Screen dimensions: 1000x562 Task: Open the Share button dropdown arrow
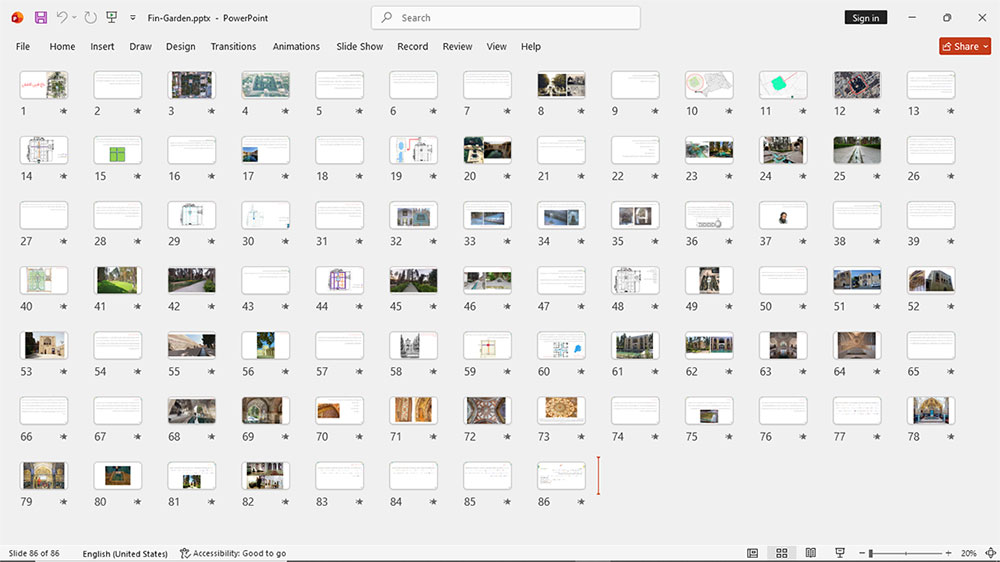point(986,47)
